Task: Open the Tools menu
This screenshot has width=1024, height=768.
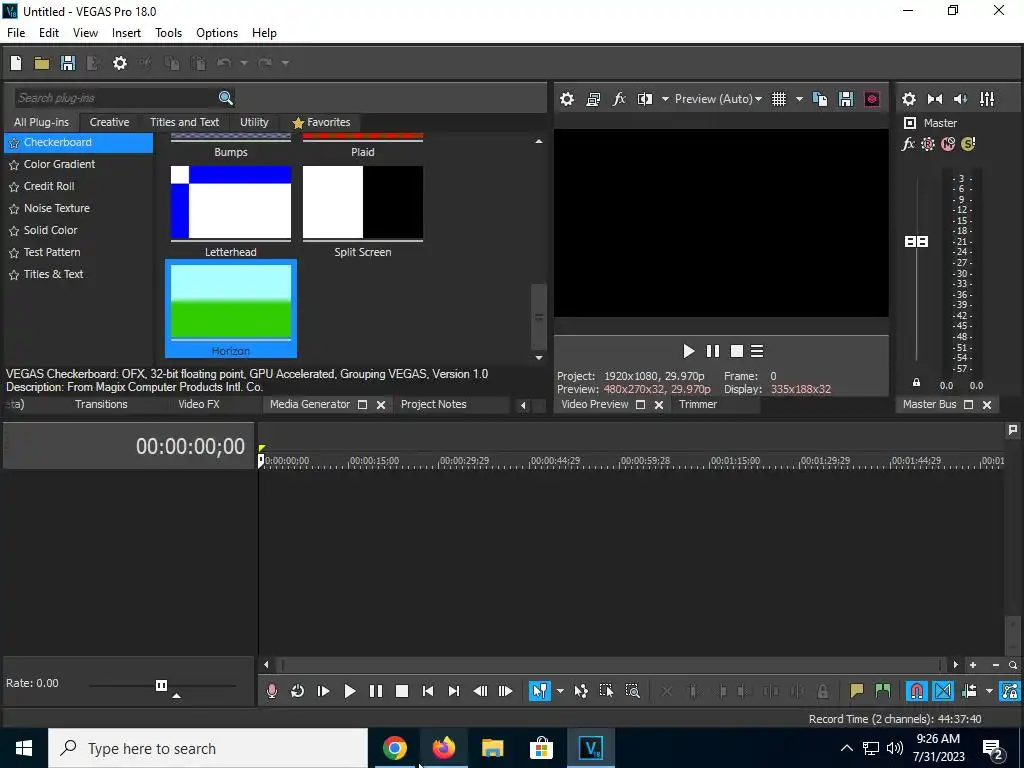Action: 168,33
